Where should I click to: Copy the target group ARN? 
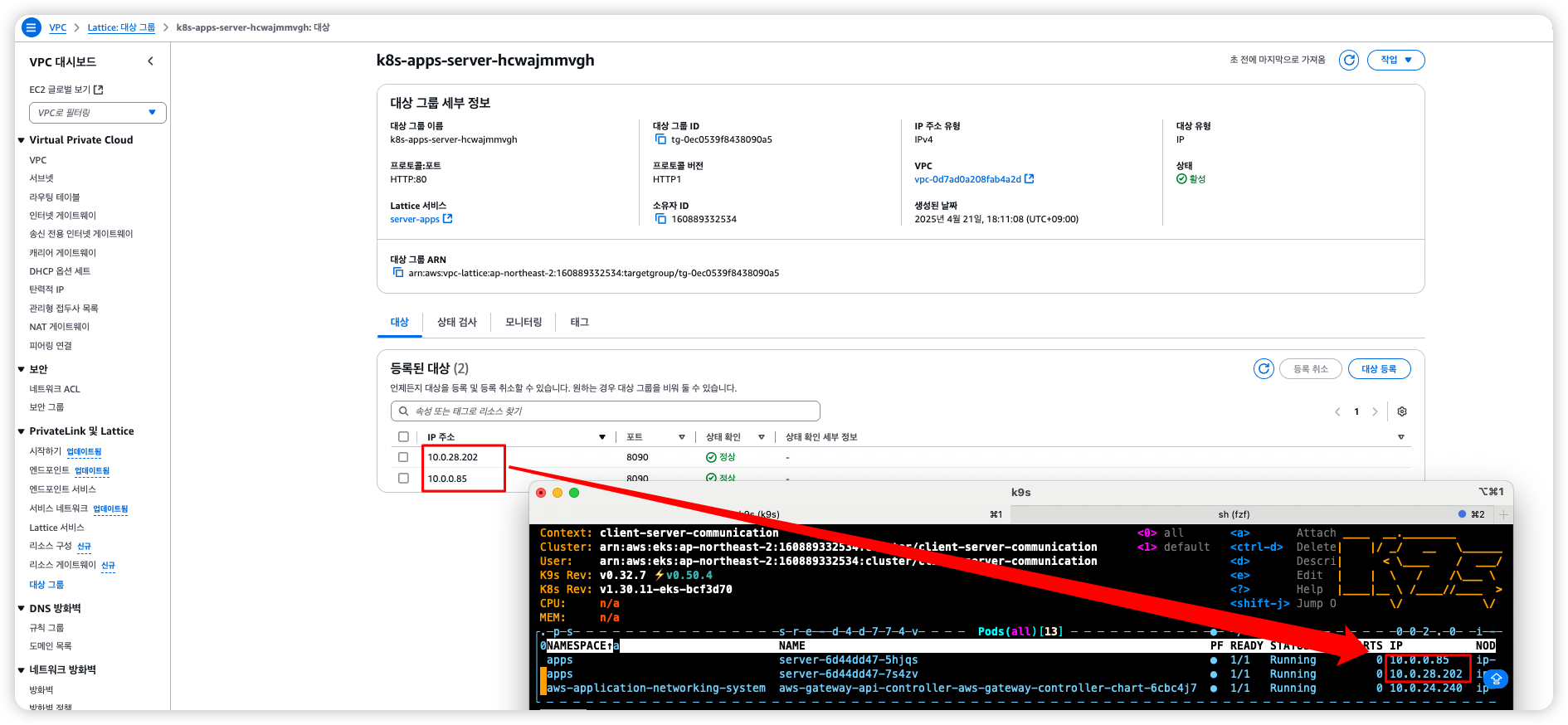click(398, 273)
